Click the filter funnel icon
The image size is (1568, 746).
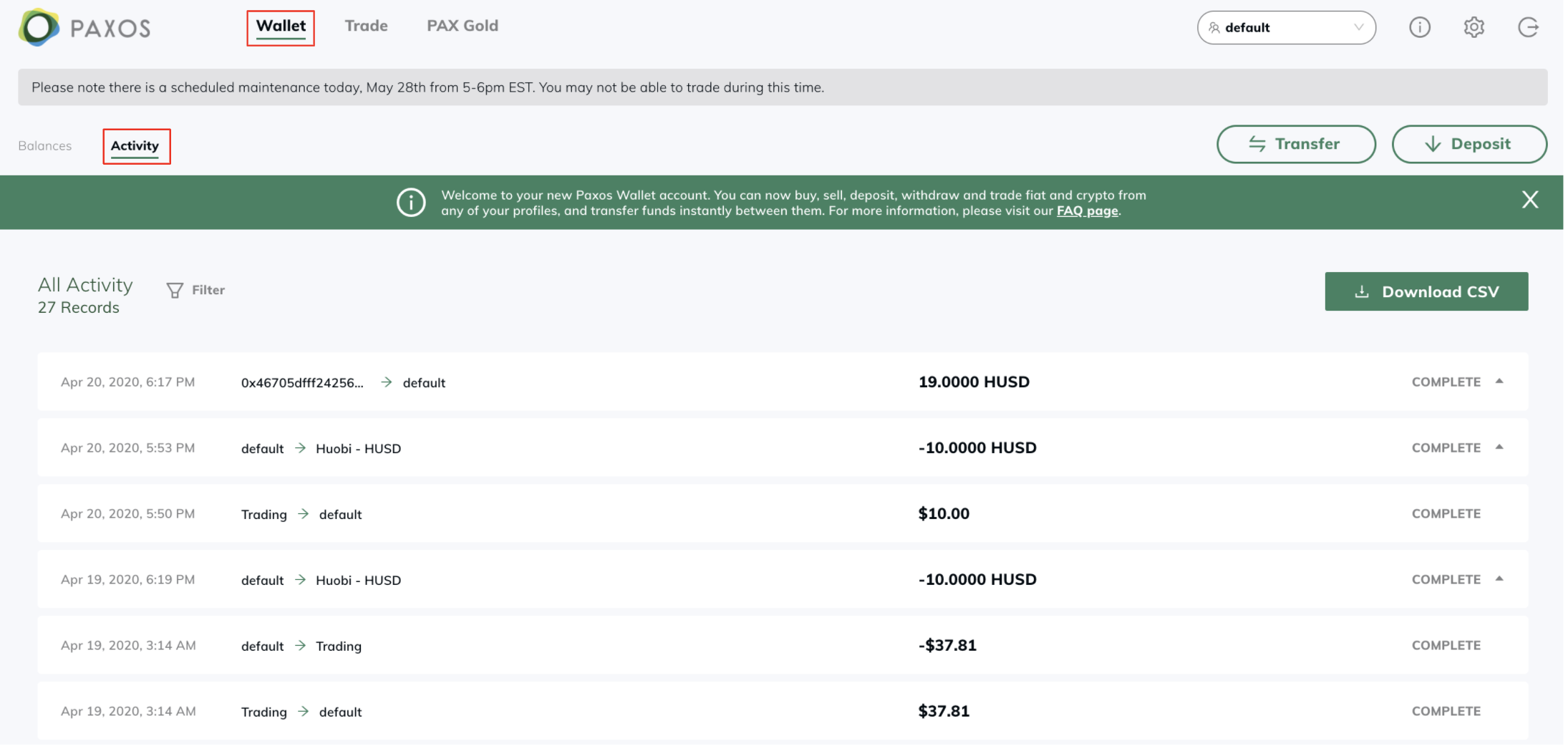(x=175, y=290)
